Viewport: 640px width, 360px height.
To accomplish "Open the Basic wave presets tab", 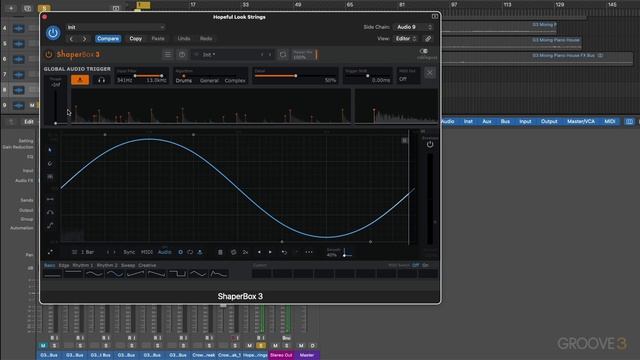I will (x=49, y=265).
